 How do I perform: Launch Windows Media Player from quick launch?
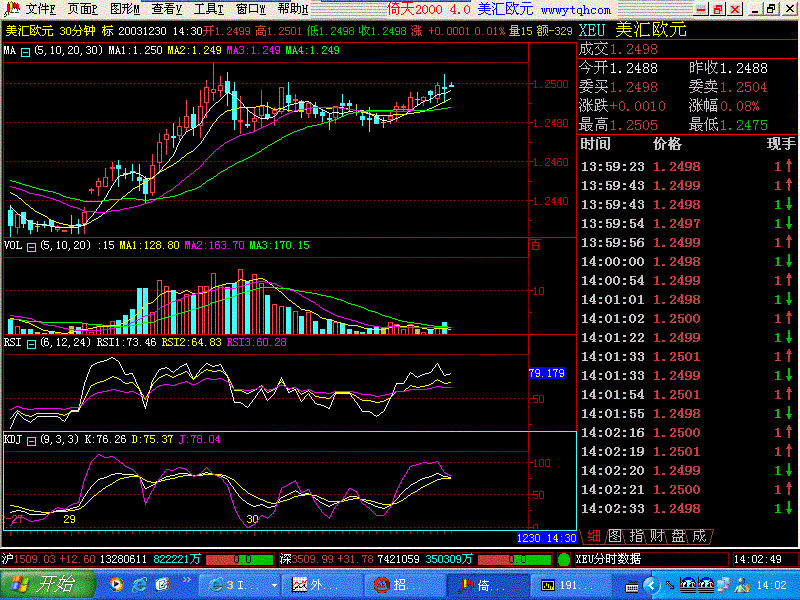(116, 585)
